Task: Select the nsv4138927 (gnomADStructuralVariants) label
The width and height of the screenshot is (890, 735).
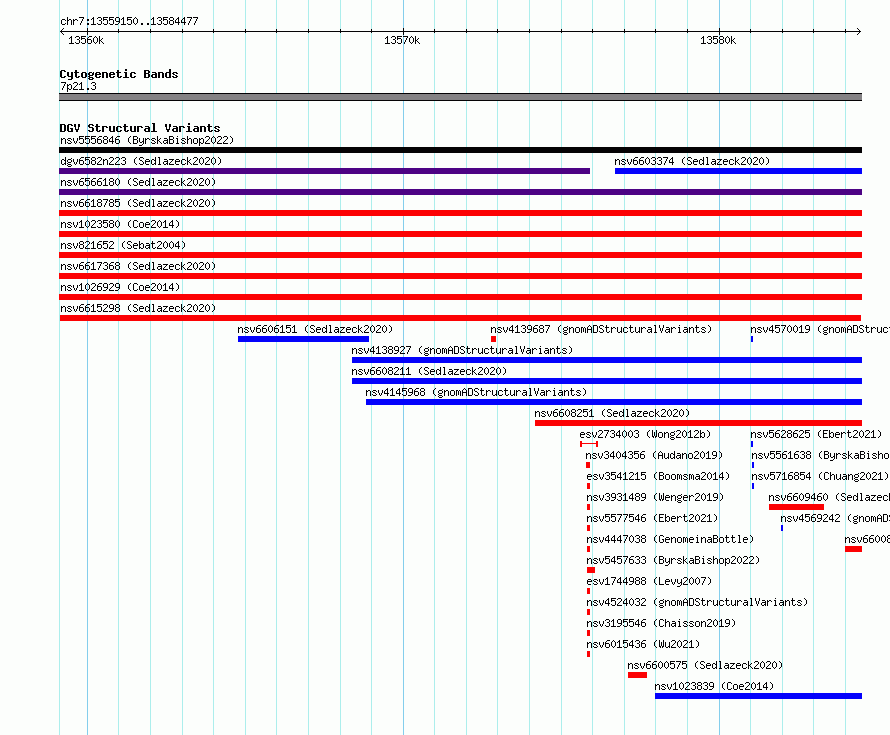Action: pos(462,350)
